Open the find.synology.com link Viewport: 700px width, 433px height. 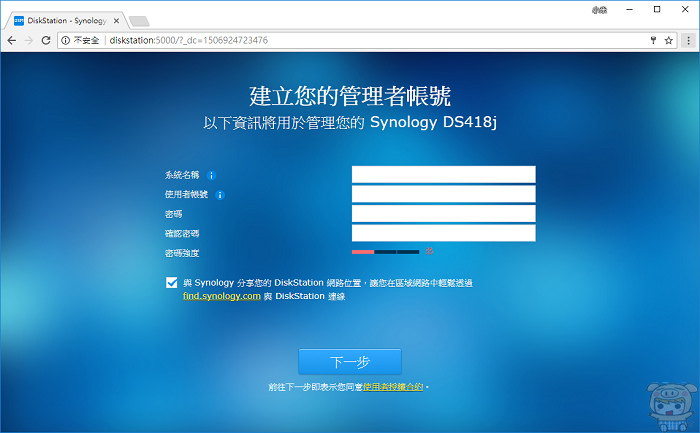(221, 296)
